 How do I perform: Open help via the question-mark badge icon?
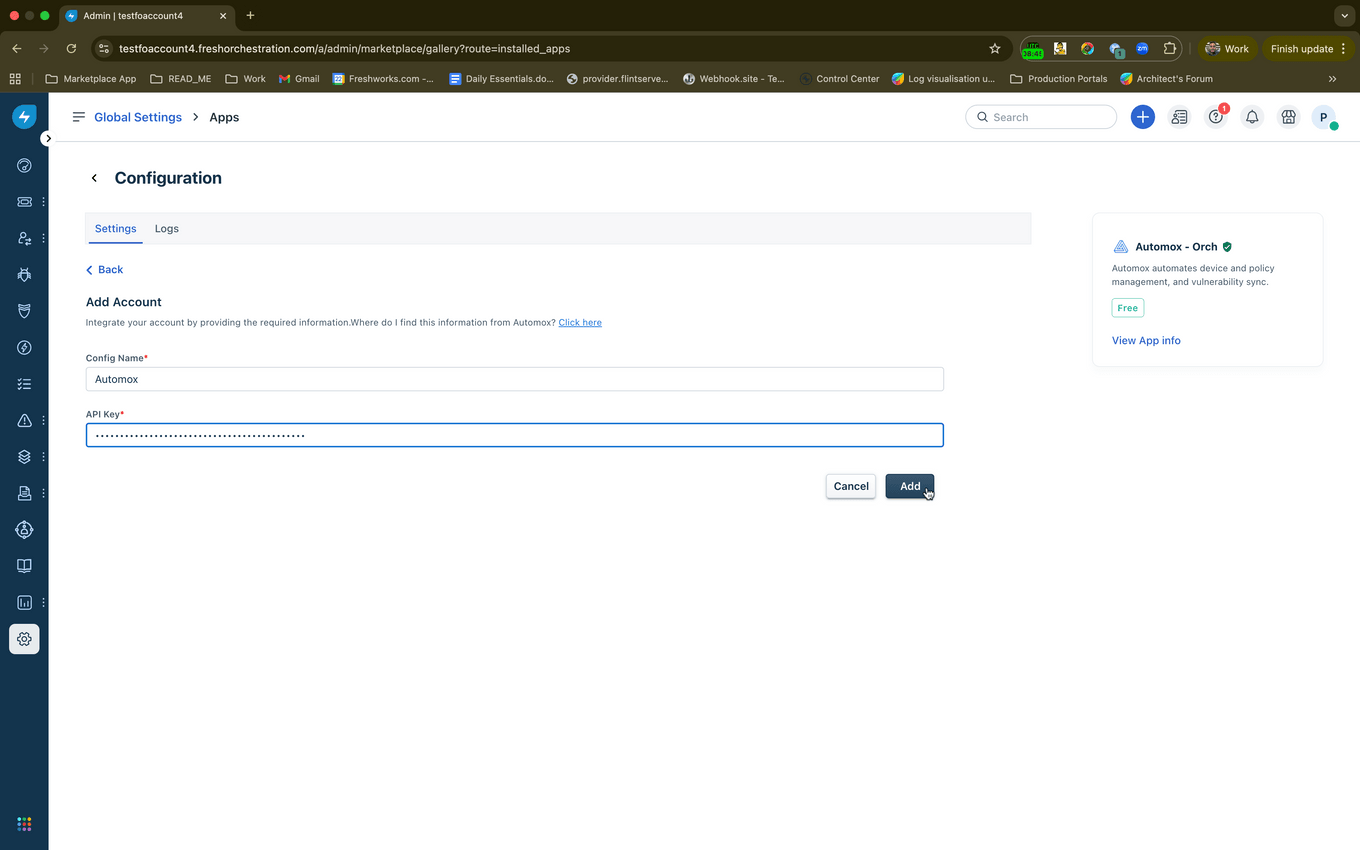tap(1215, 117)
